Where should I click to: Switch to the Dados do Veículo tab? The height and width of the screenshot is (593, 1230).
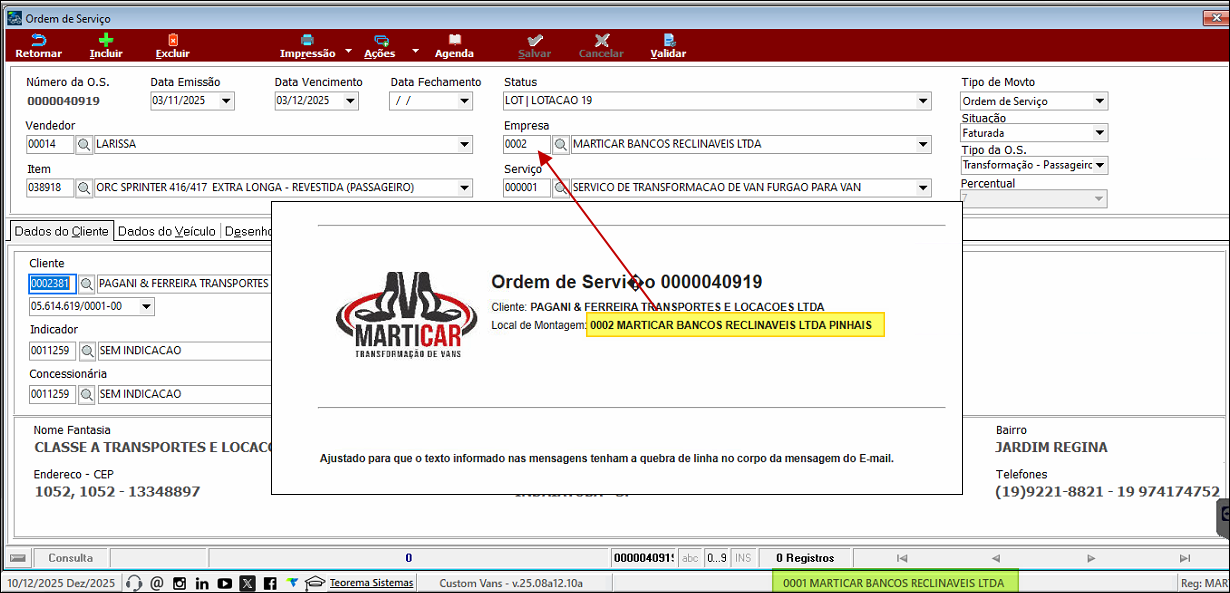(x=166, y=231)
